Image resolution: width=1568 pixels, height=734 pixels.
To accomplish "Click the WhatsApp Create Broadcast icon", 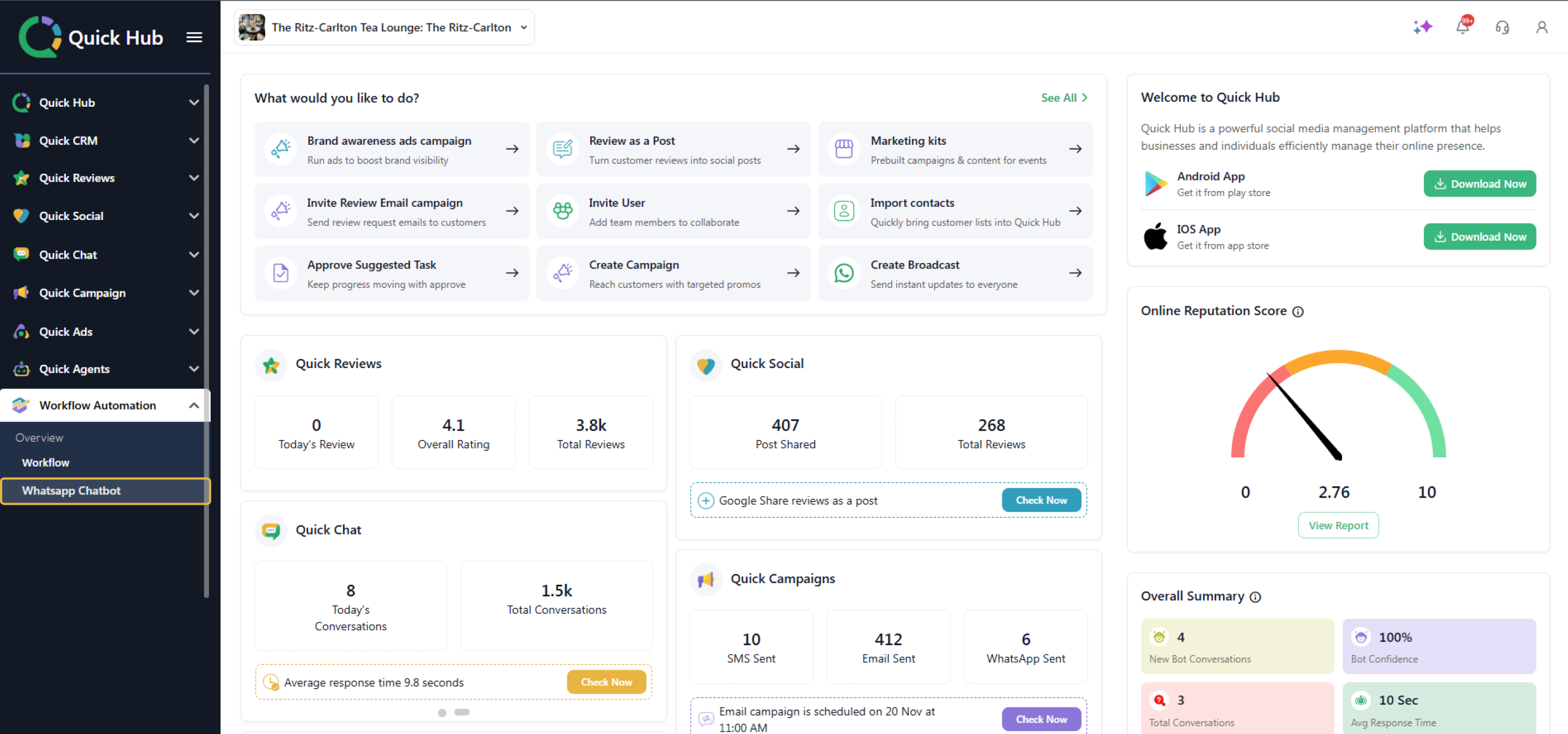I will [844, 273].
